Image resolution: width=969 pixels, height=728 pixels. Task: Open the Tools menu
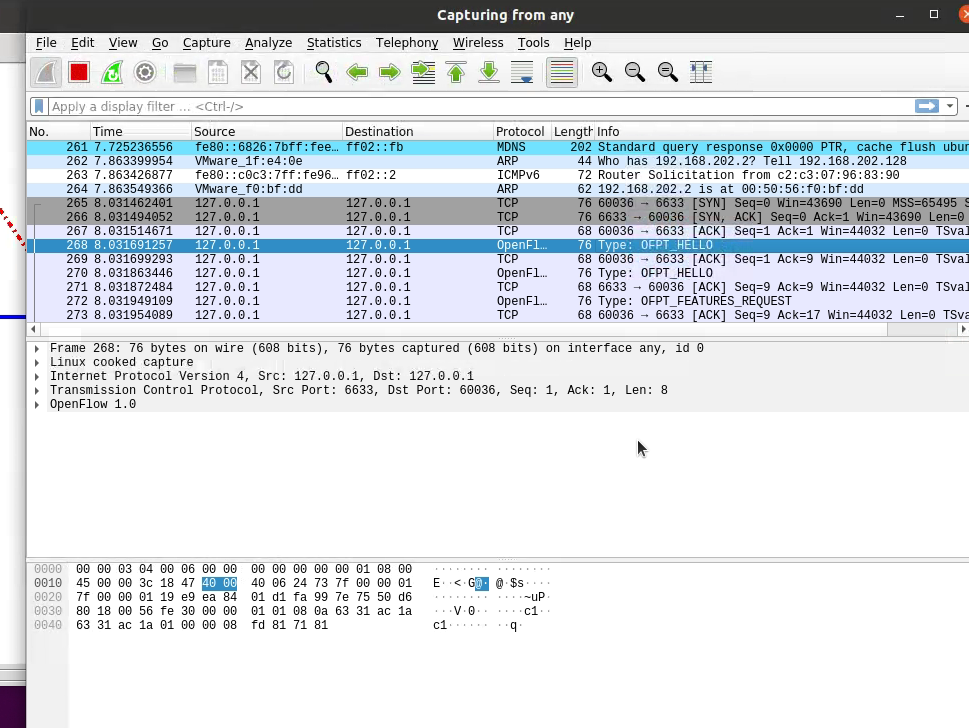coord(533,43)
